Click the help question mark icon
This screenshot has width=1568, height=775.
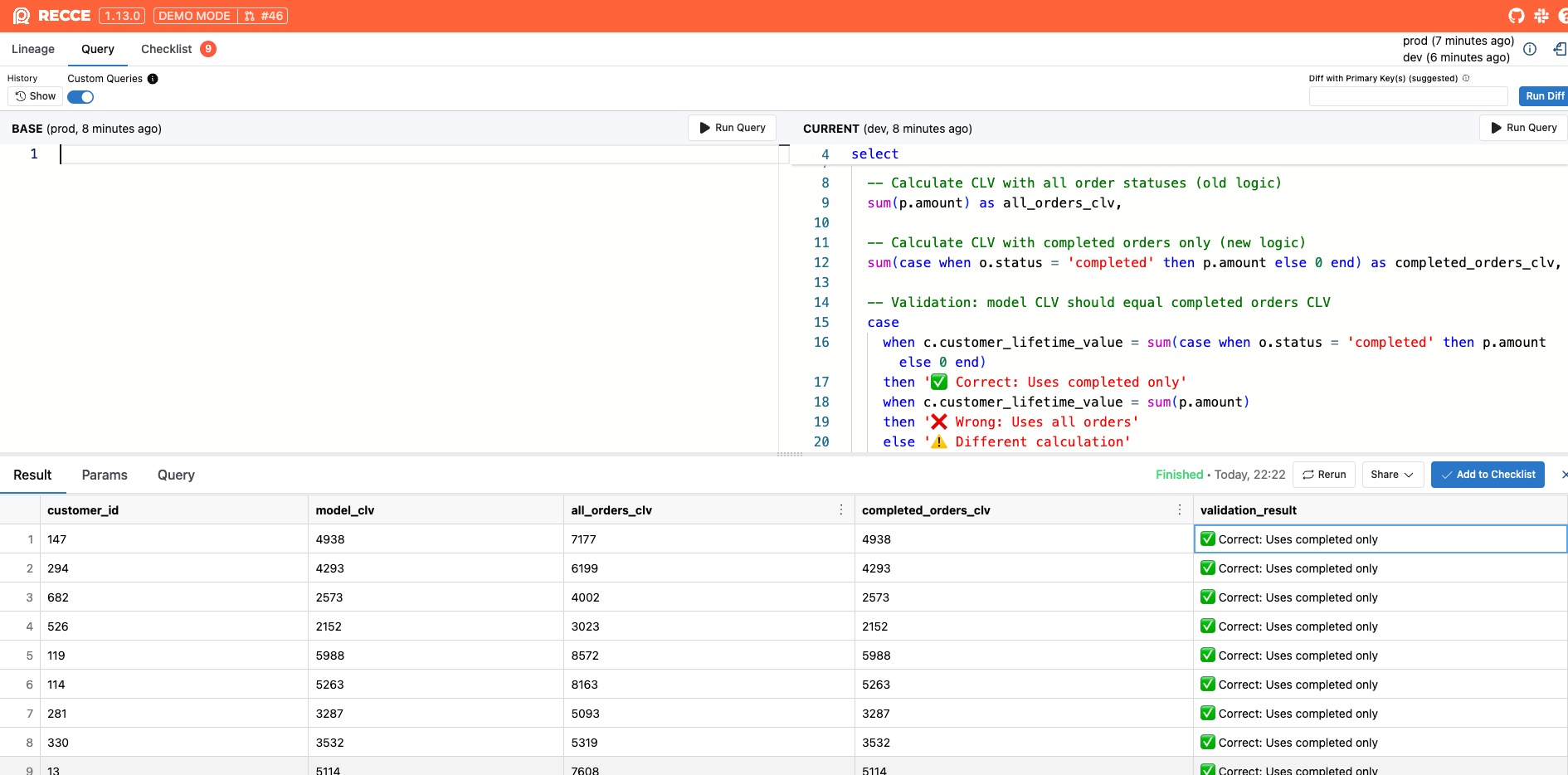tap(1563, 16)
